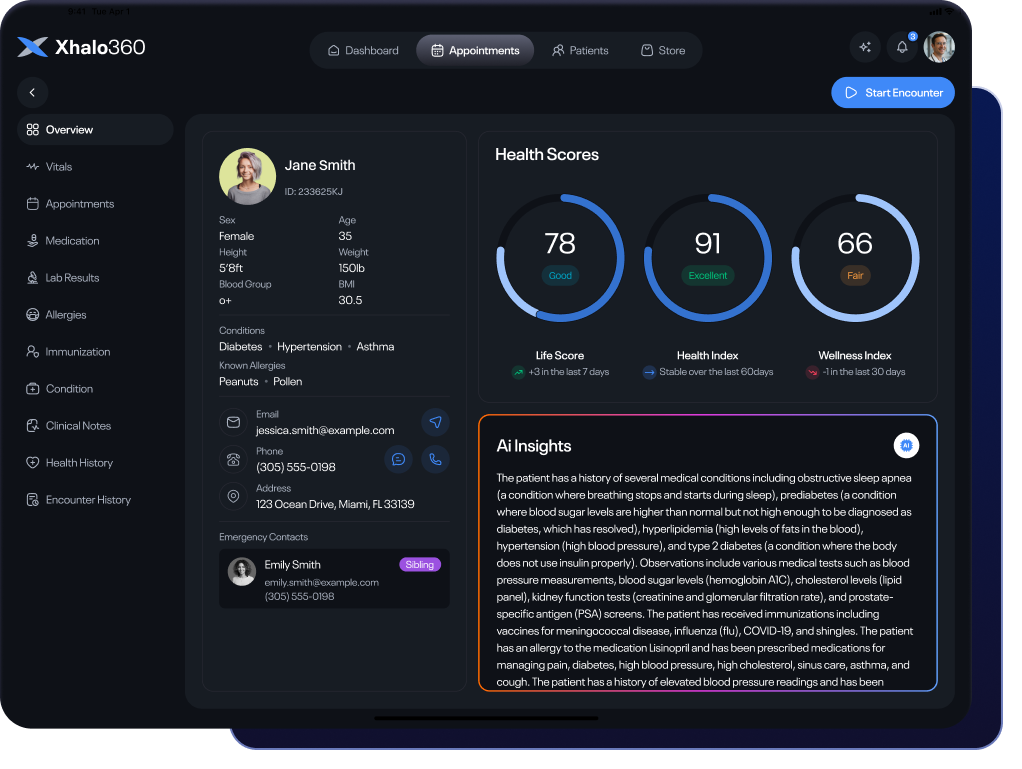Click the chat message icon beside phone

click(398, 459)
